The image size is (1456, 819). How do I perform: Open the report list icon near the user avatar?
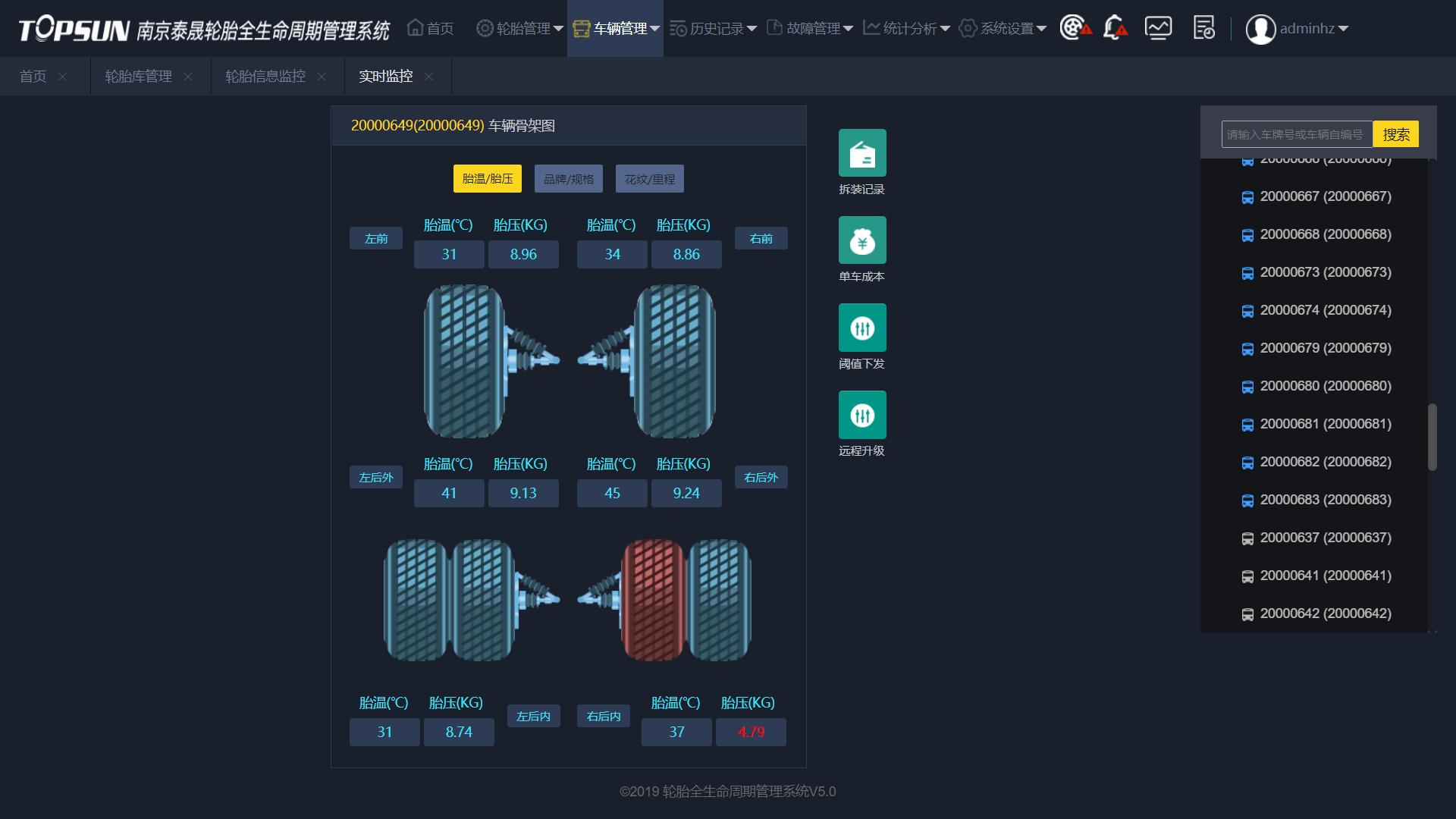pos(1203,28)
